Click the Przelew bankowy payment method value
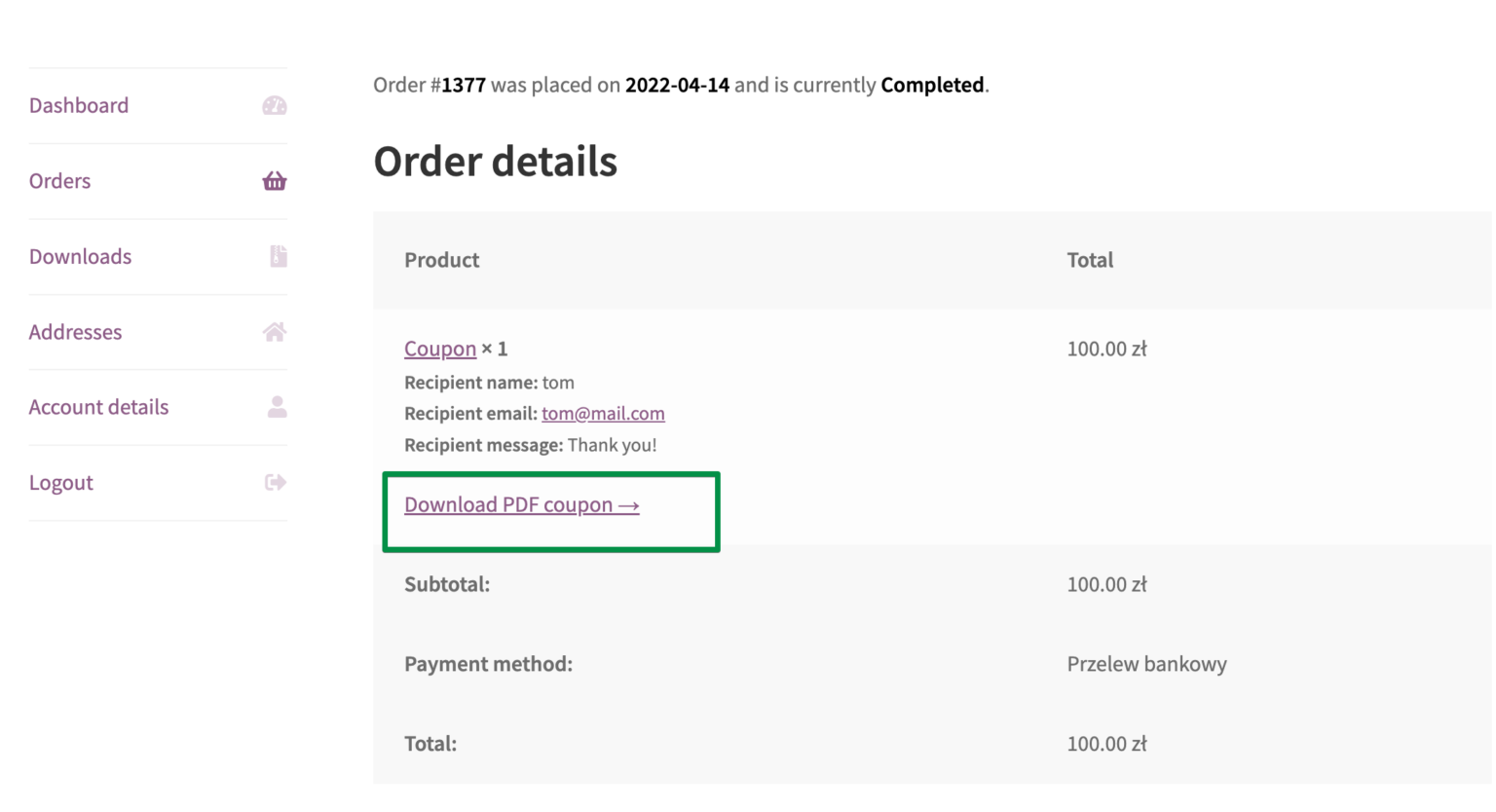Screen dimensions: 1496x812 pos(1146,664)
